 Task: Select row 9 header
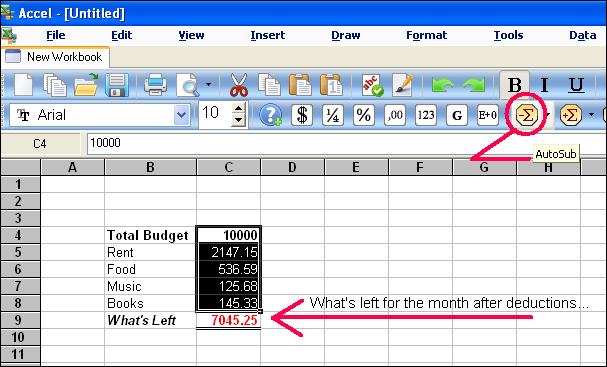[21, 320]
